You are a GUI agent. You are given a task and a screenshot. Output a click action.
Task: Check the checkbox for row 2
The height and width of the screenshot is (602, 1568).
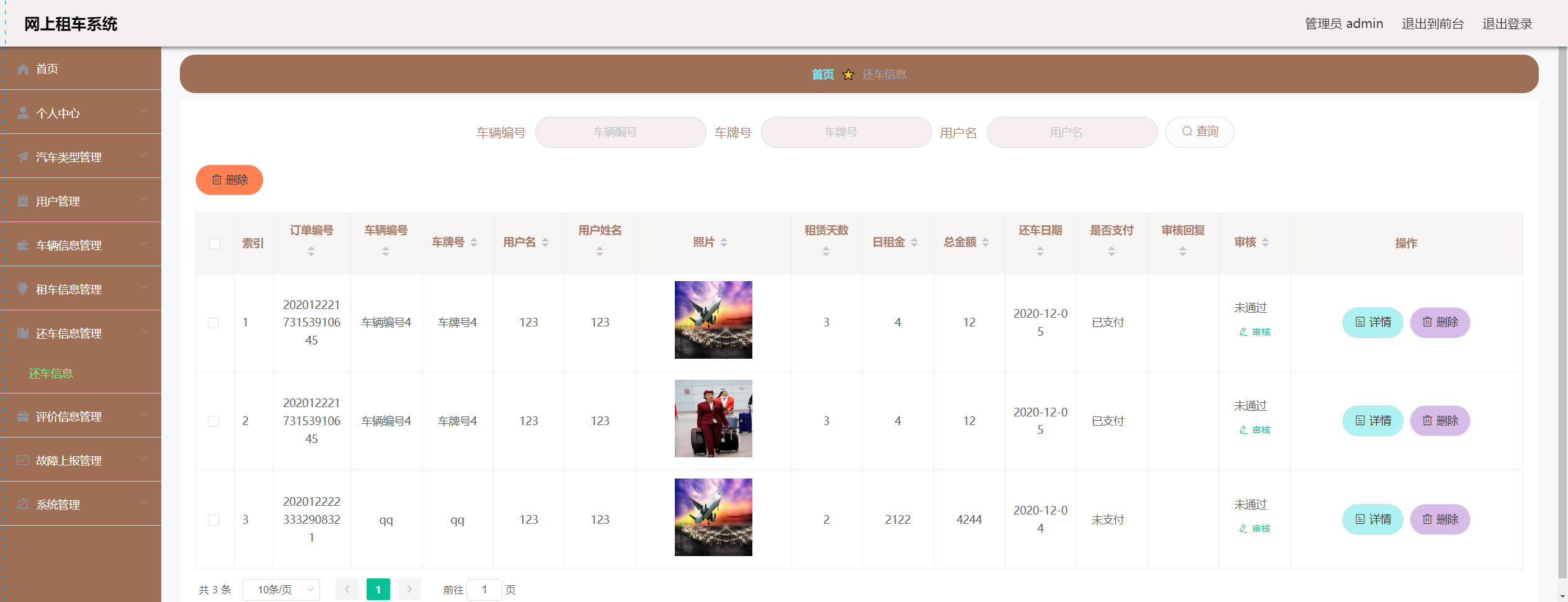pos(213,421)
